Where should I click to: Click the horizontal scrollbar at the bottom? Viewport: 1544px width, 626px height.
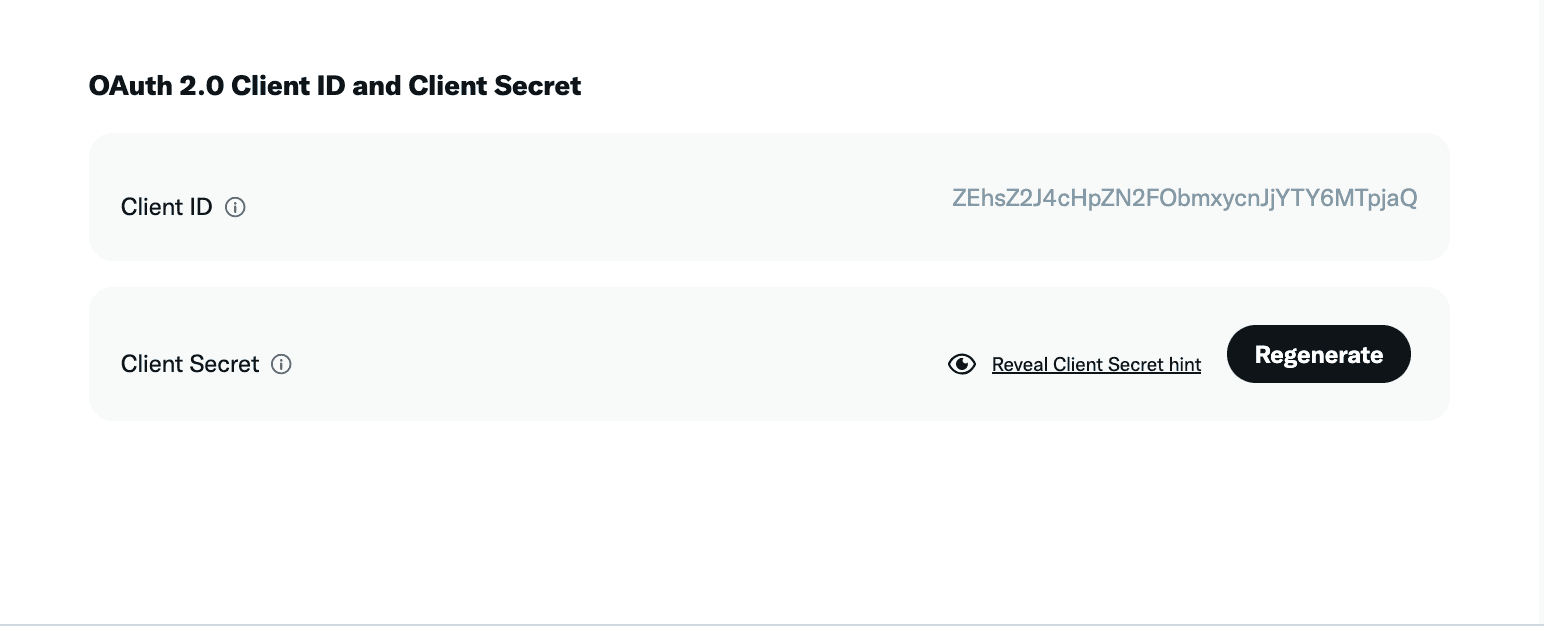point(772,623)
